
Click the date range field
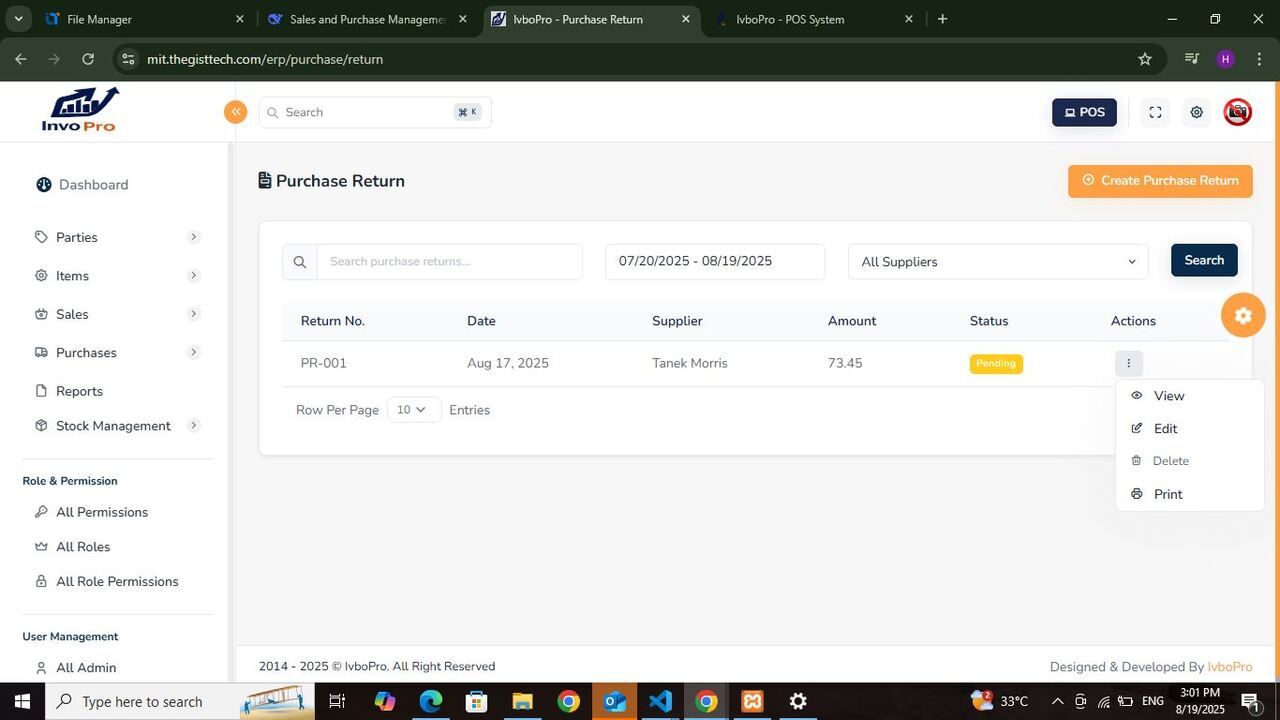click(714, 261)
